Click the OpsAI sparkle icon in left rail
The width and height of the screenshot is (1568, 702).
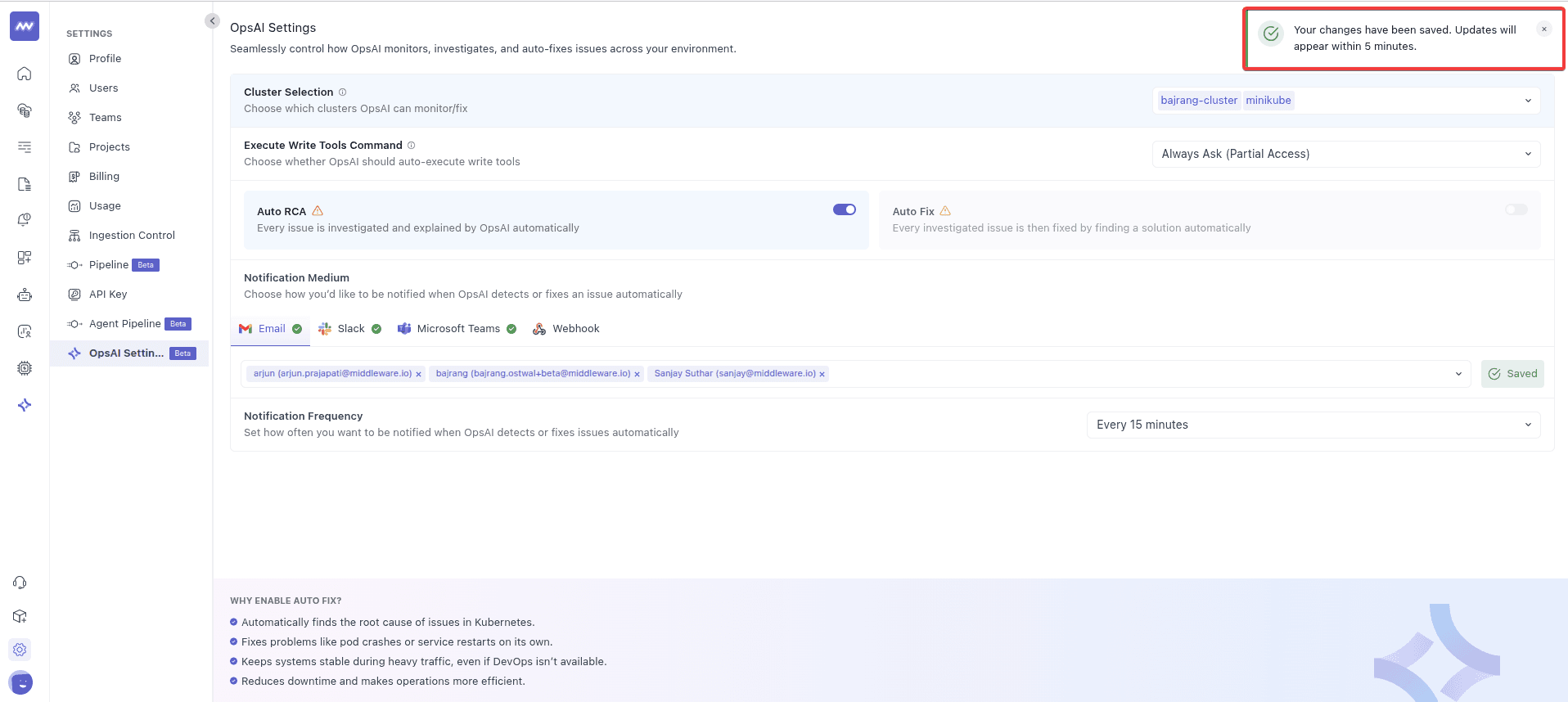tap(25, 405)
